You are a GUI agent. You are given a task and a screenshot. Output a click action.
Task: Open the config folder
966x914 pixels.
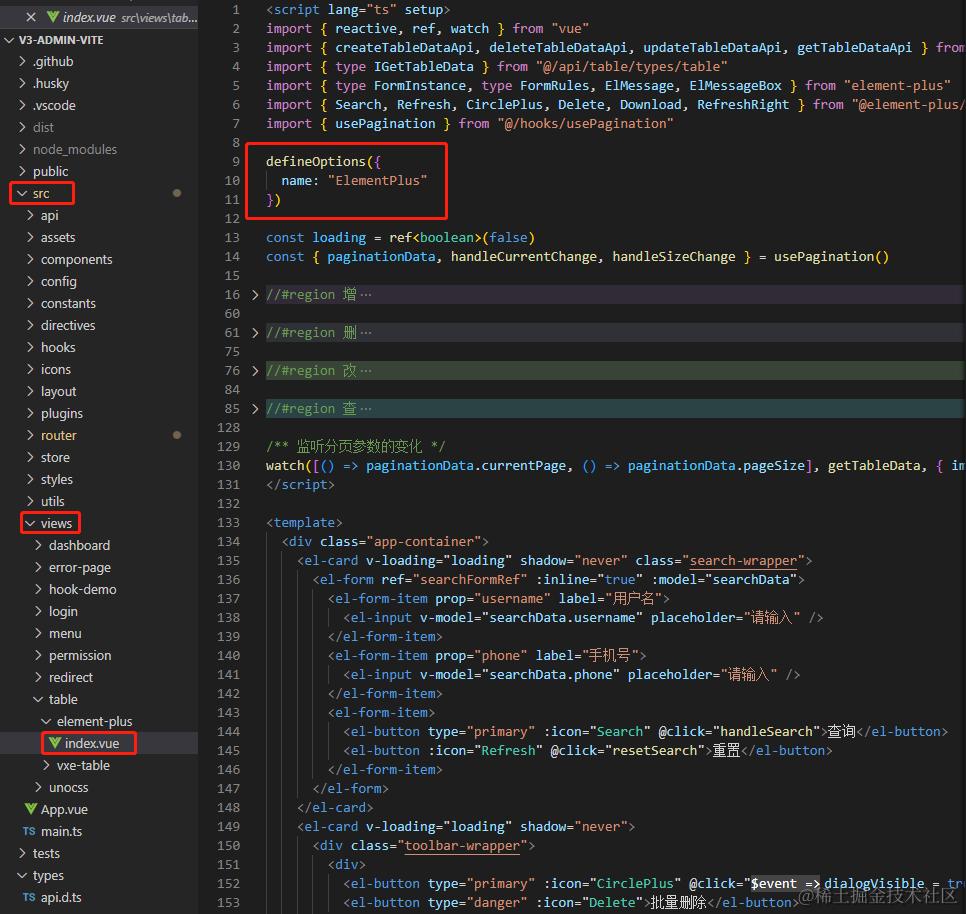pos(59,281)
